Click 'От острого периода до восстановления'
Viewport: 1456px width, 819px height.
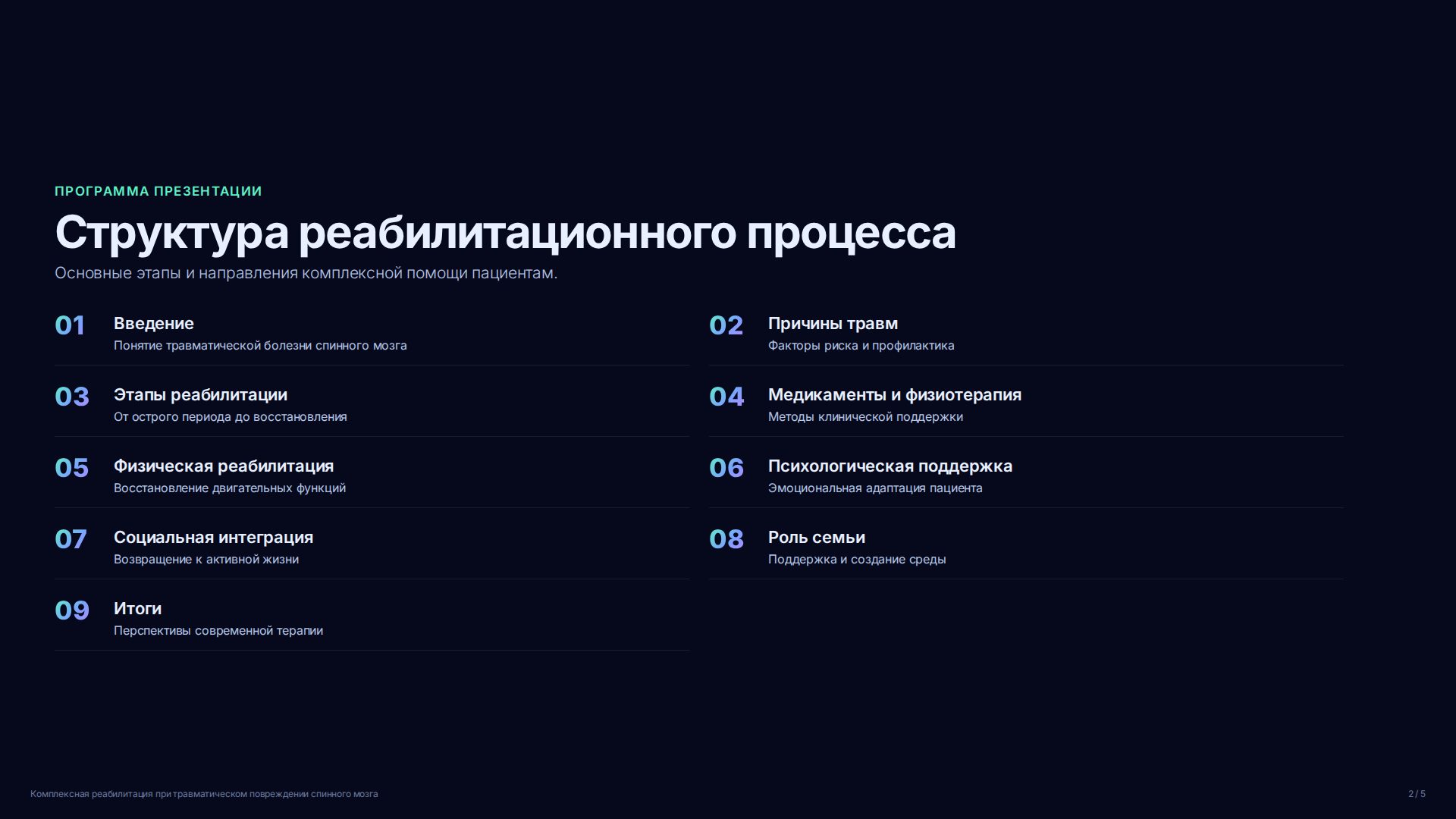coord(231,417)
